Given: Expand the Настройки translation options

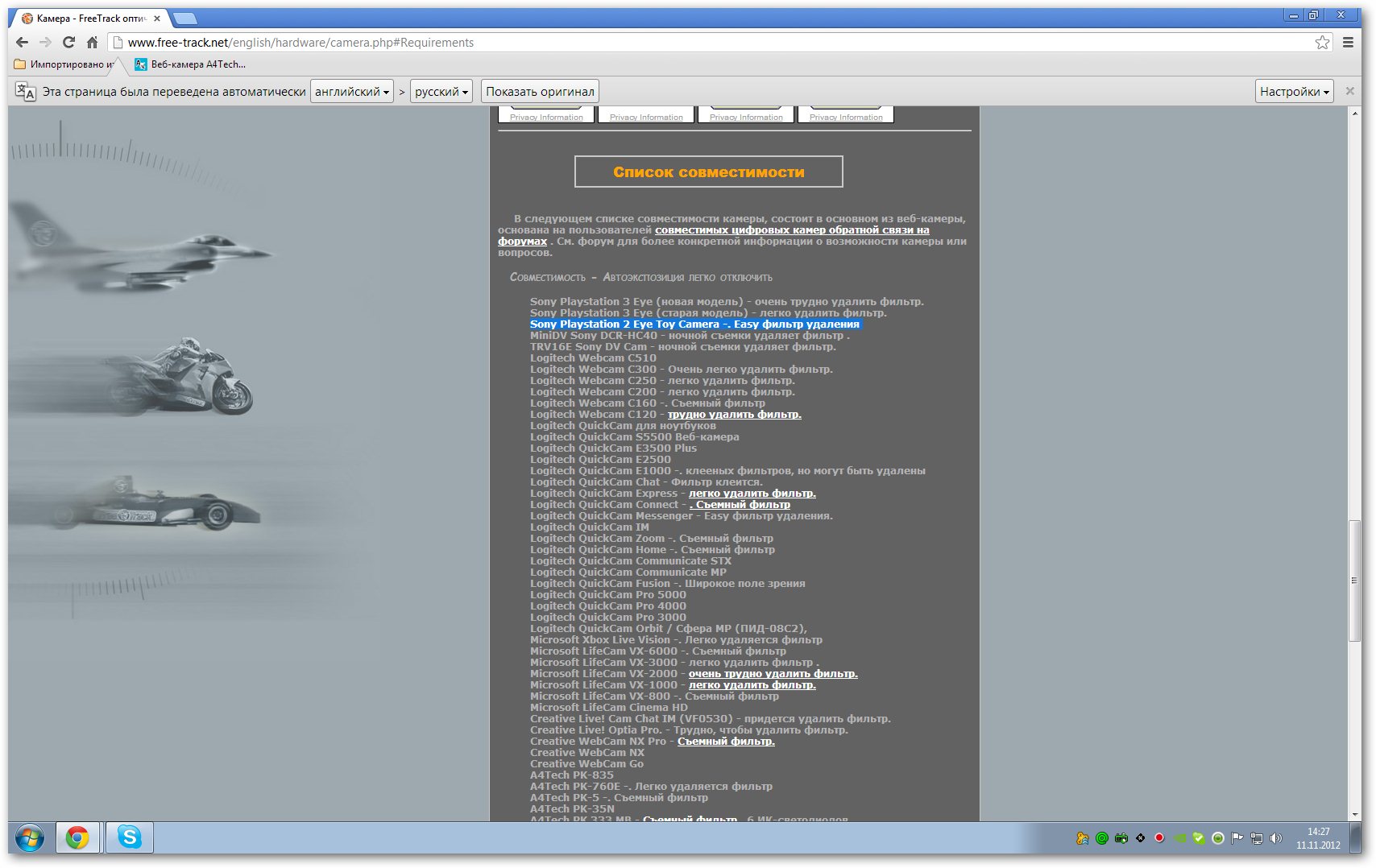Looking at the screenshot, I should click(x=1295, y=92).
